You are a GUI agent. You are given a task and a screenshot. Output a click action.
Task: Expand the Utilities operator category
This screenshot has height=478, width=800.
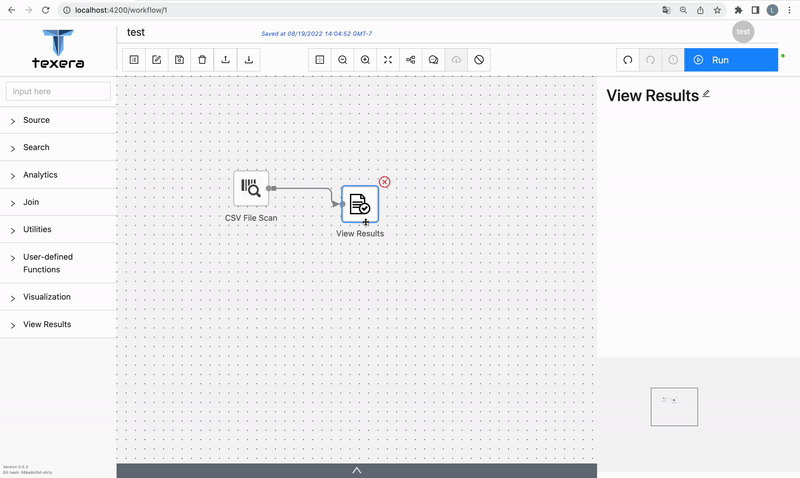pyautogui.click(x=58, y=230)
